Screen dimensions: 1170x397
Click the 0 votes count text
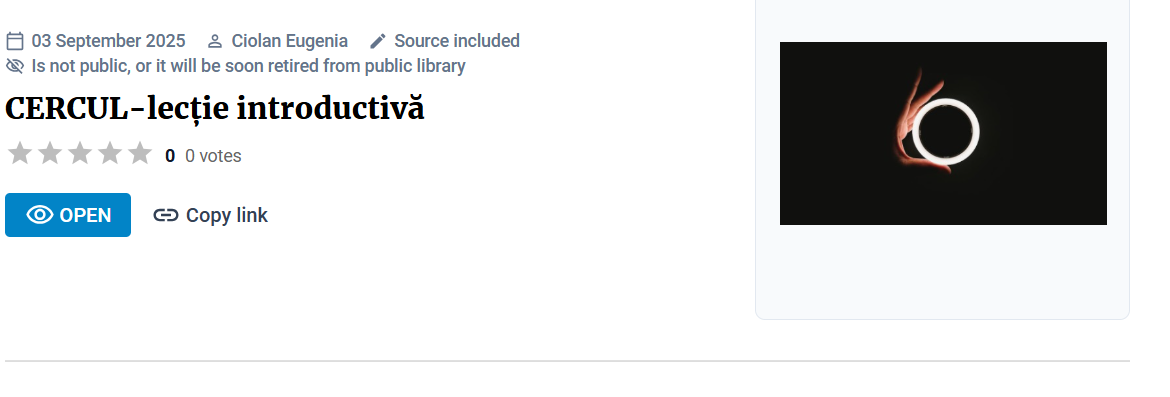click(213, 156)
